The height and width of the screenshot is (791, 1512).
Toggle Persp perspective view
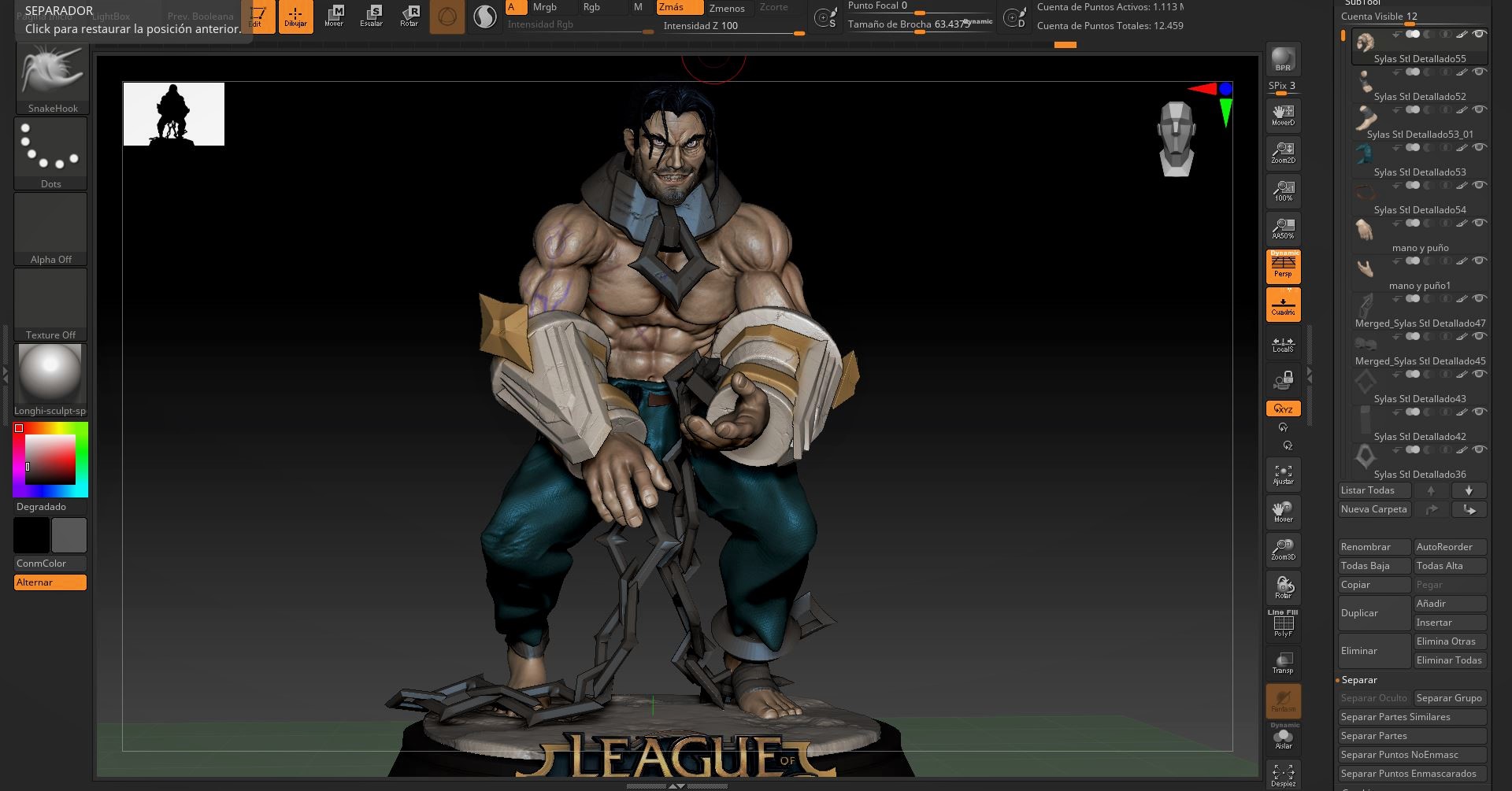[1283, 267]
